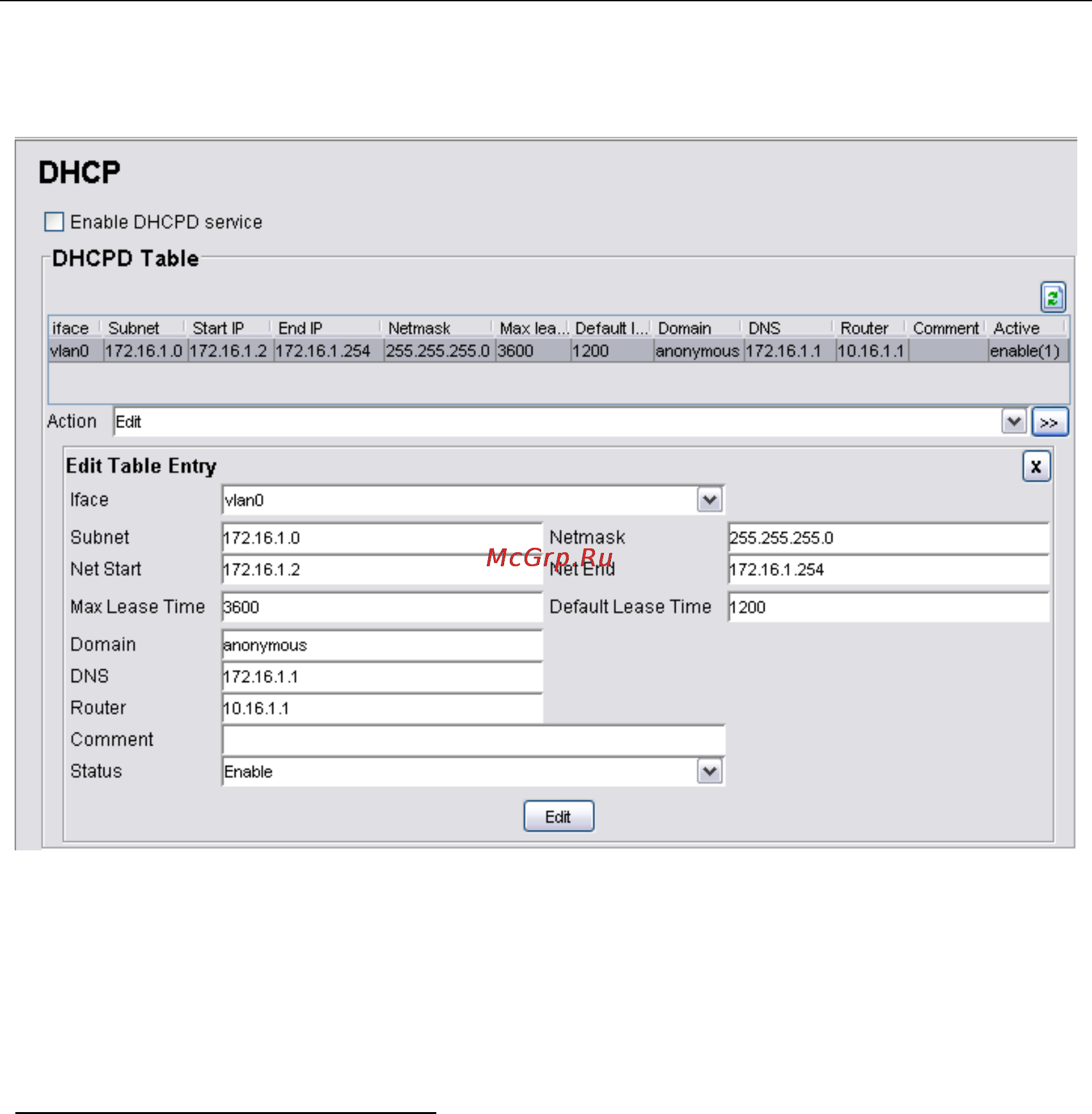The height and width of the screenshot is (1114, 1092).
Task: Click the Router column header
Action: [871, 328]
